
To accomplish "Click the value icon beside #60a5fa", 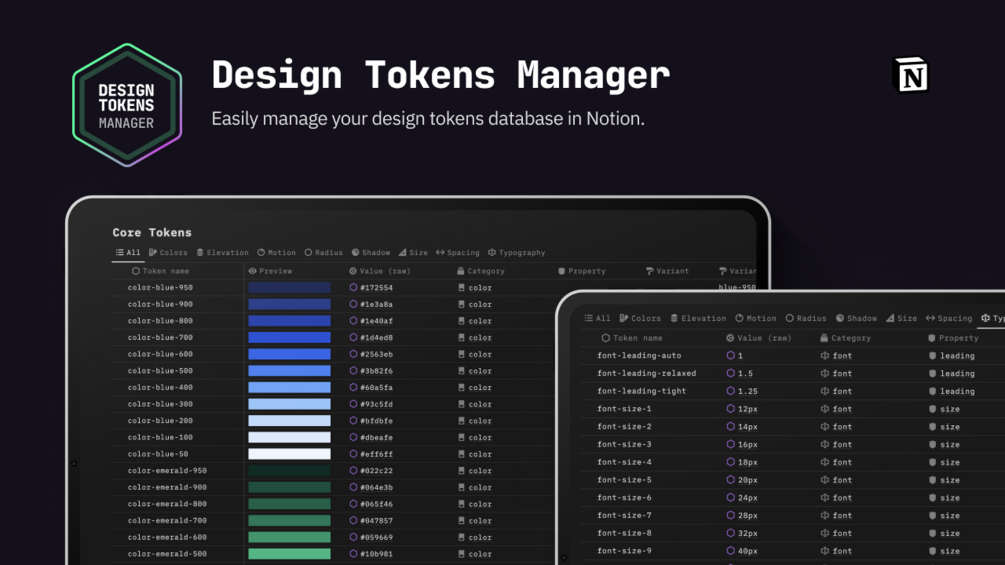I will click(x=353, y=388).
